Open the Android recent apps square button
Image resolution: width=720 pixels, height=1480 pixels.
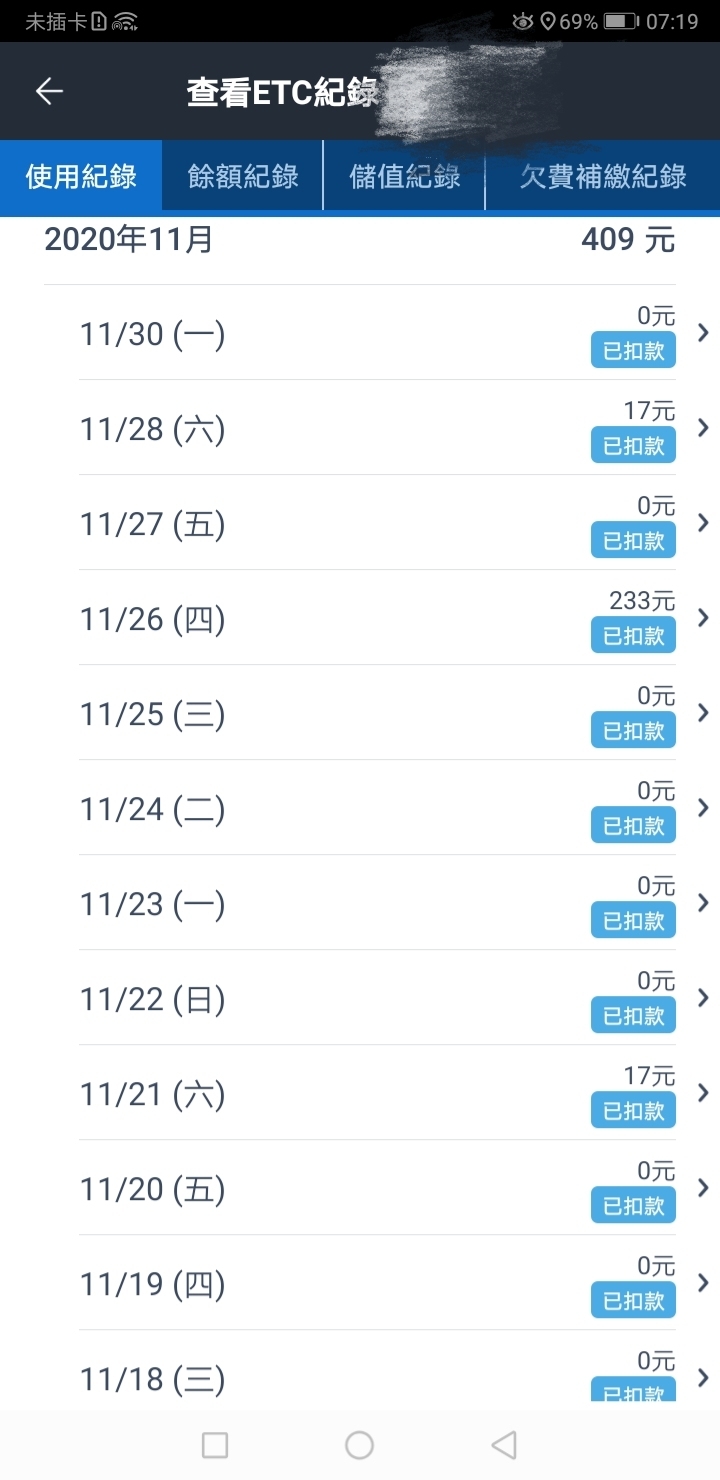pos(215,1444)
